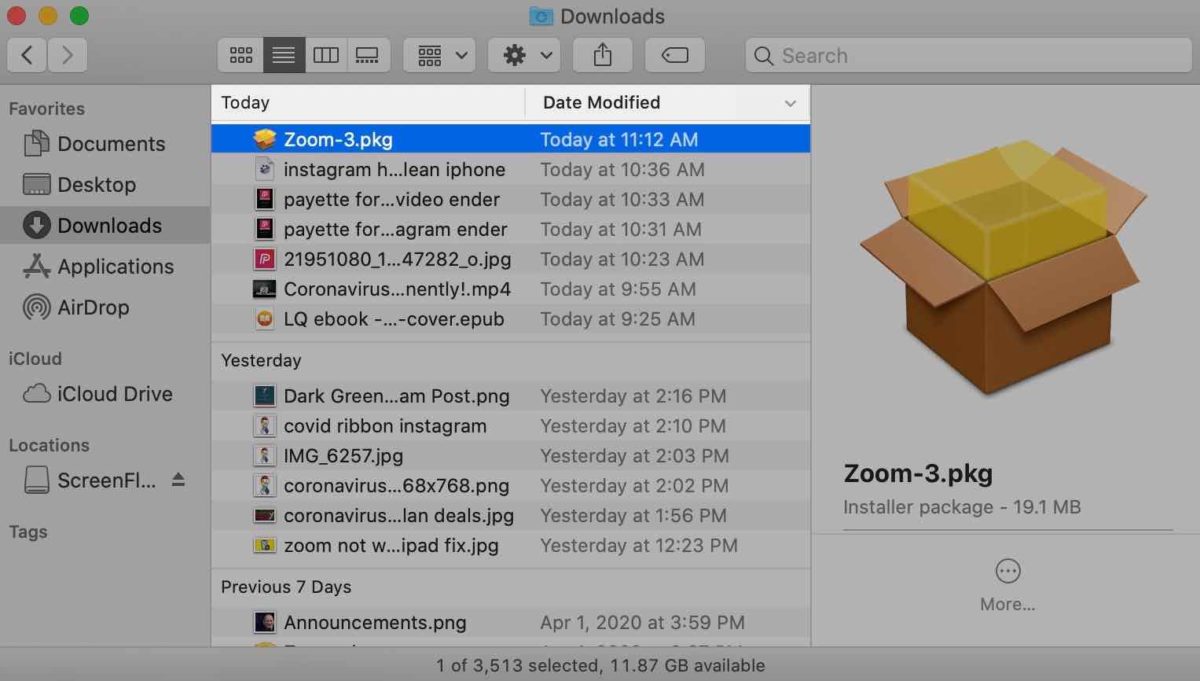Click the Zoom-3.pkg package icon
This screenshot has width=1200, height=681.
pos(264,140)
